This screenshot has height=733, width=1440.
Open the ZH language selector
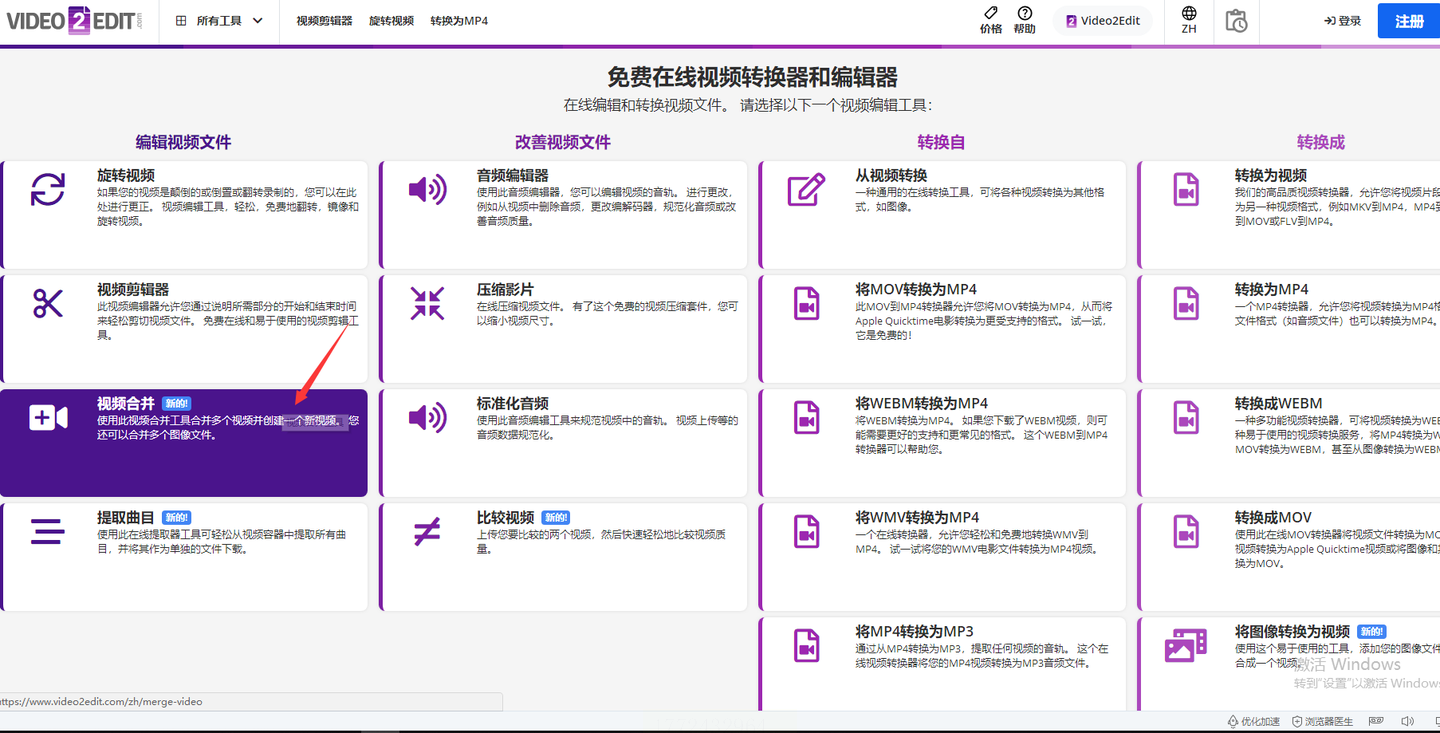1189,20
